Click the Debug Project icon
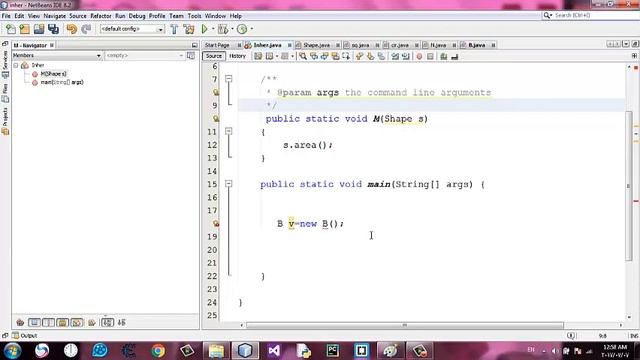This screenshot has height=360, width=640. tap(223, 29)
